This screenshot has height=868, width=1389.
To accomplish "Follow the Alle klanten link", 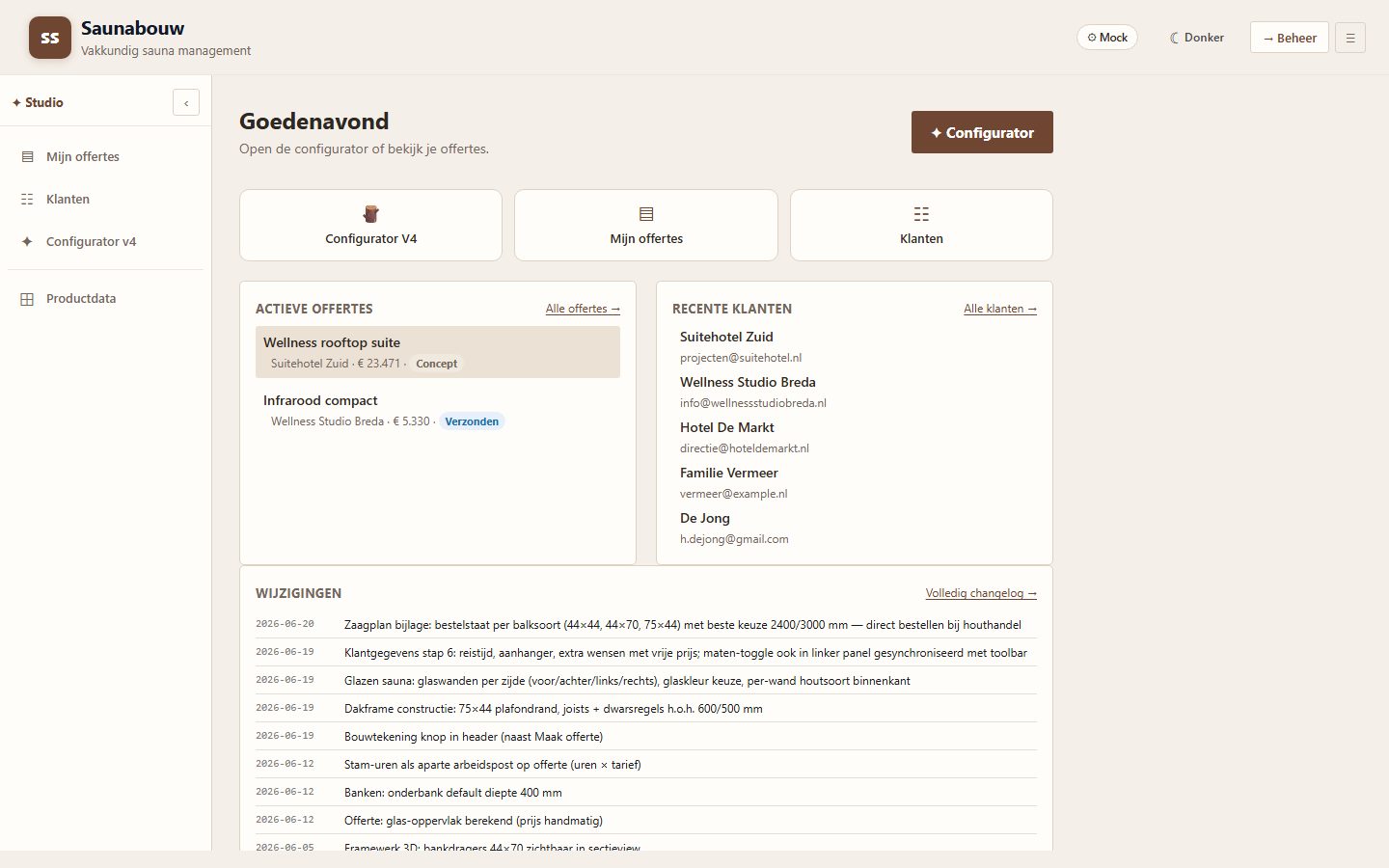I will (1000, 309).
